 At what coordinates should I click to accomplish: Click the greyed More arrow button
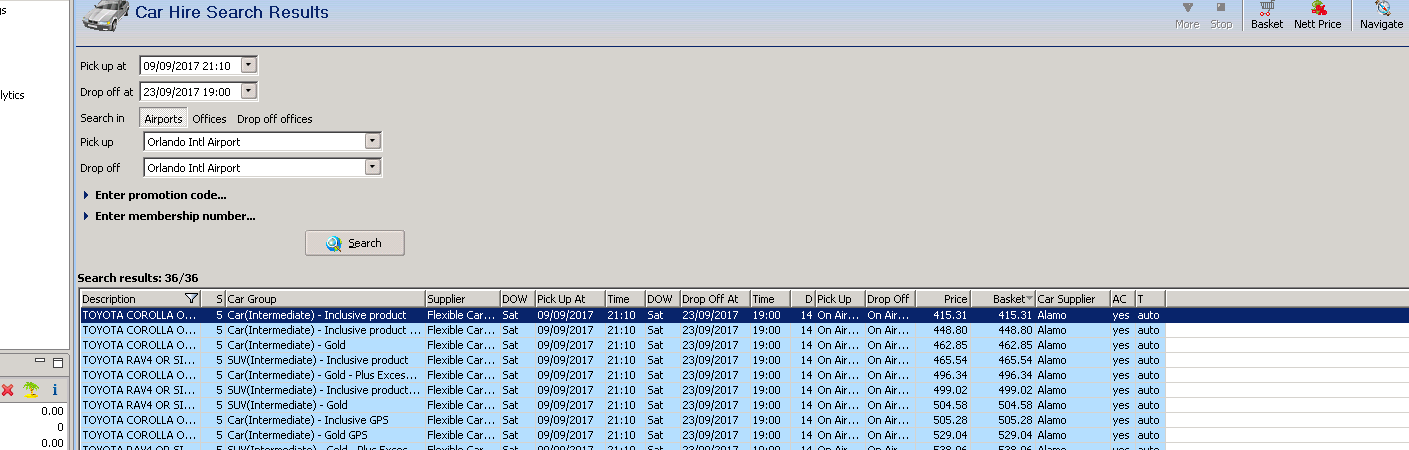pyautogui.click(x=1187, y=15)
